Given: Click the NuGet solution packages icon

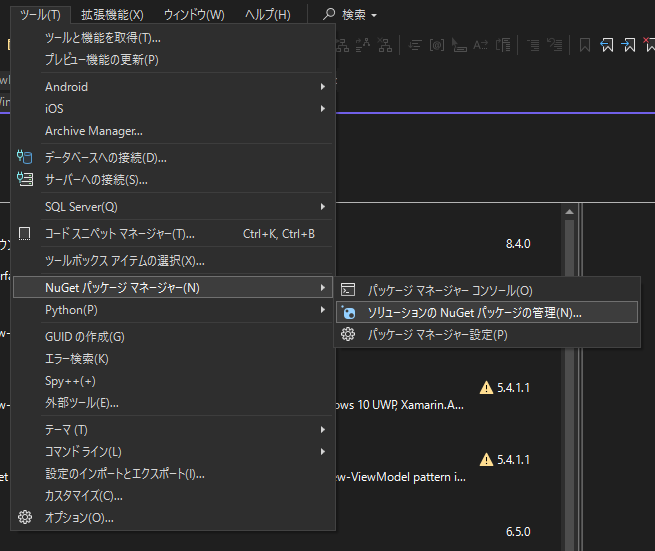Looking at the screenshot, I should (348, 312).
